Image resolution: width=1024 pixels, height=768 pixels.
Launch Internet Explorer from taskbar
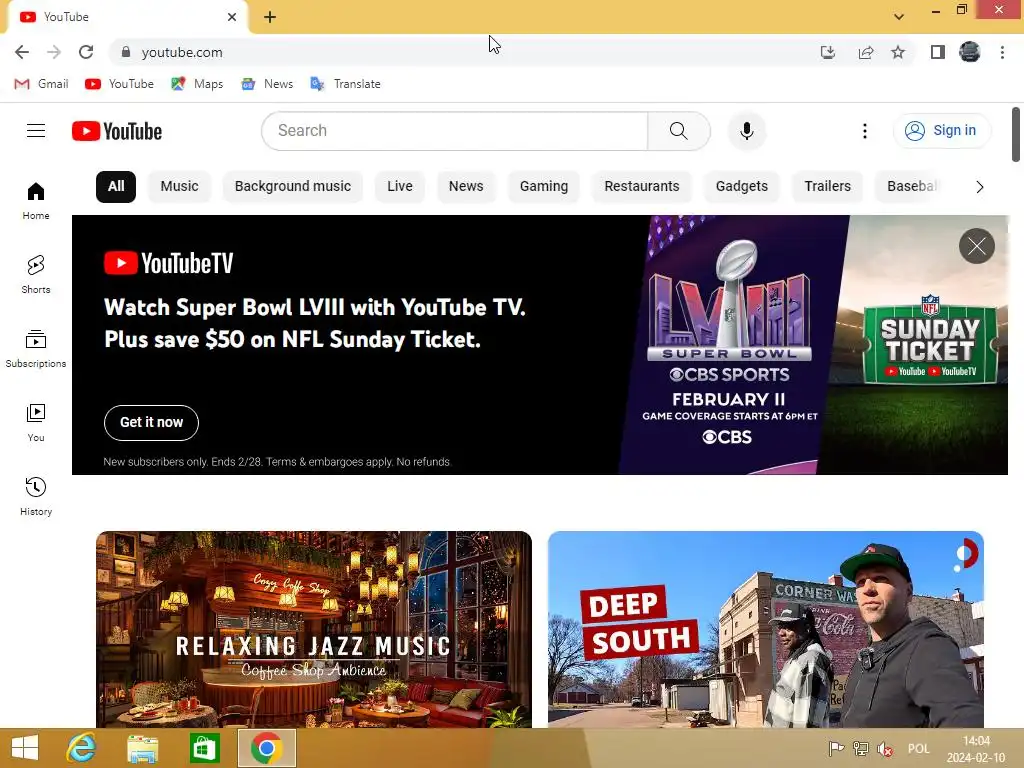(x=82, y=748)
